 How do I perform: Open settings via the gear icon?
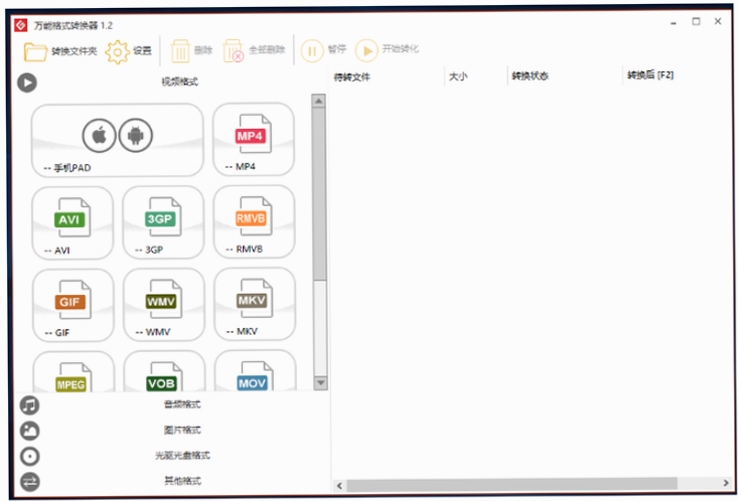pyautogui.click(x=117, y=52)
